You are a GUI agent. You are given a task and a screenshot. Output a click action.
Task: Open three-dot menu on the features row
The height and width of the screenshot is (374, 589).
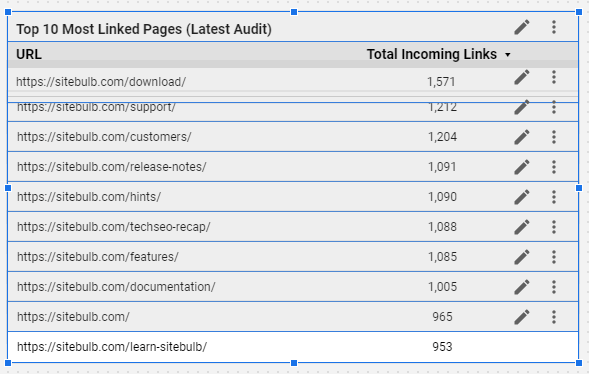pos(554,257)
